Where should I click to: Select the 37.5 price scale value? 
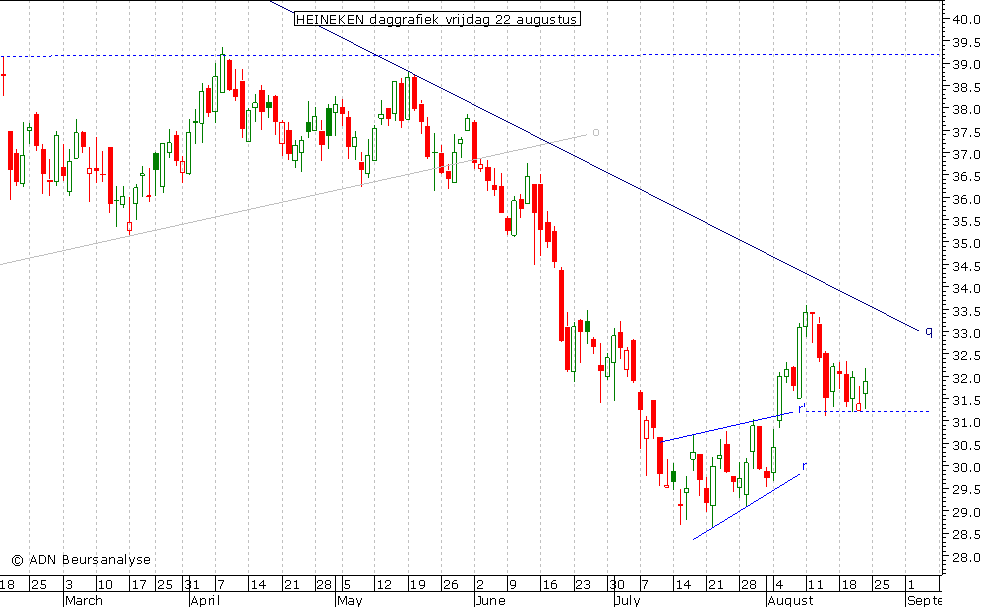coord(966,132)
